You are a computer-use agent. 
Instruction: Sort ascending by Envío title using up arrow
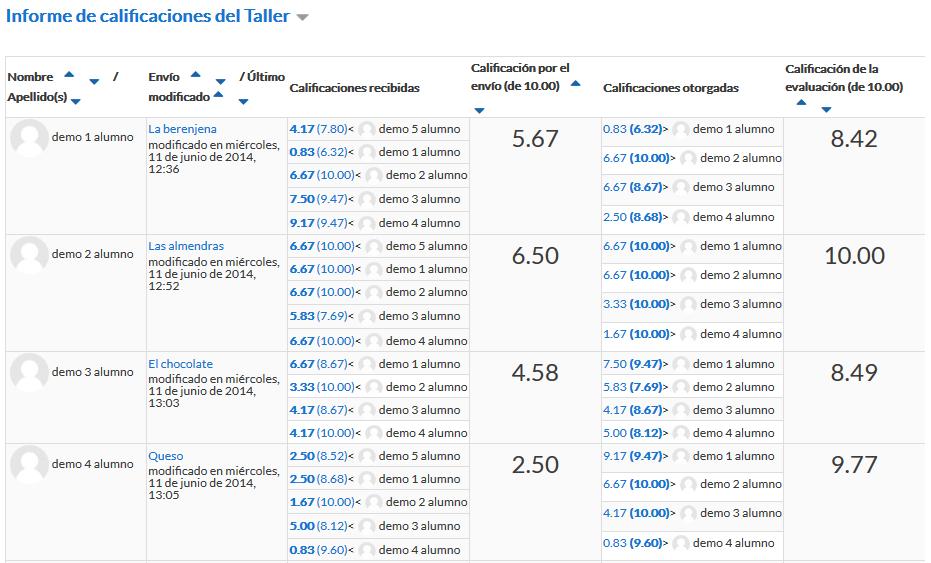pyautogui.click(x=195, y=75)
